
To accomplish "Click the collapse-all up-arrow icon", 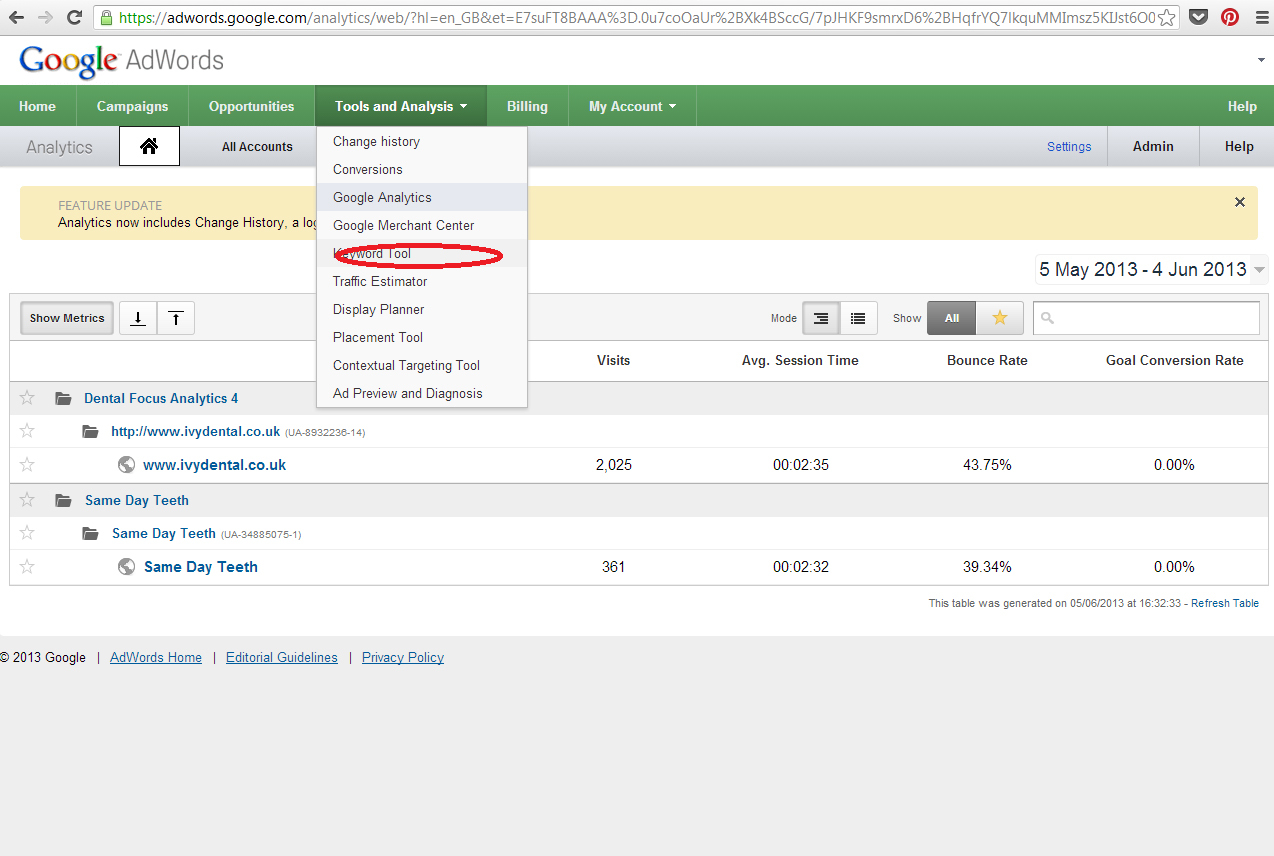I will [176, 318].
